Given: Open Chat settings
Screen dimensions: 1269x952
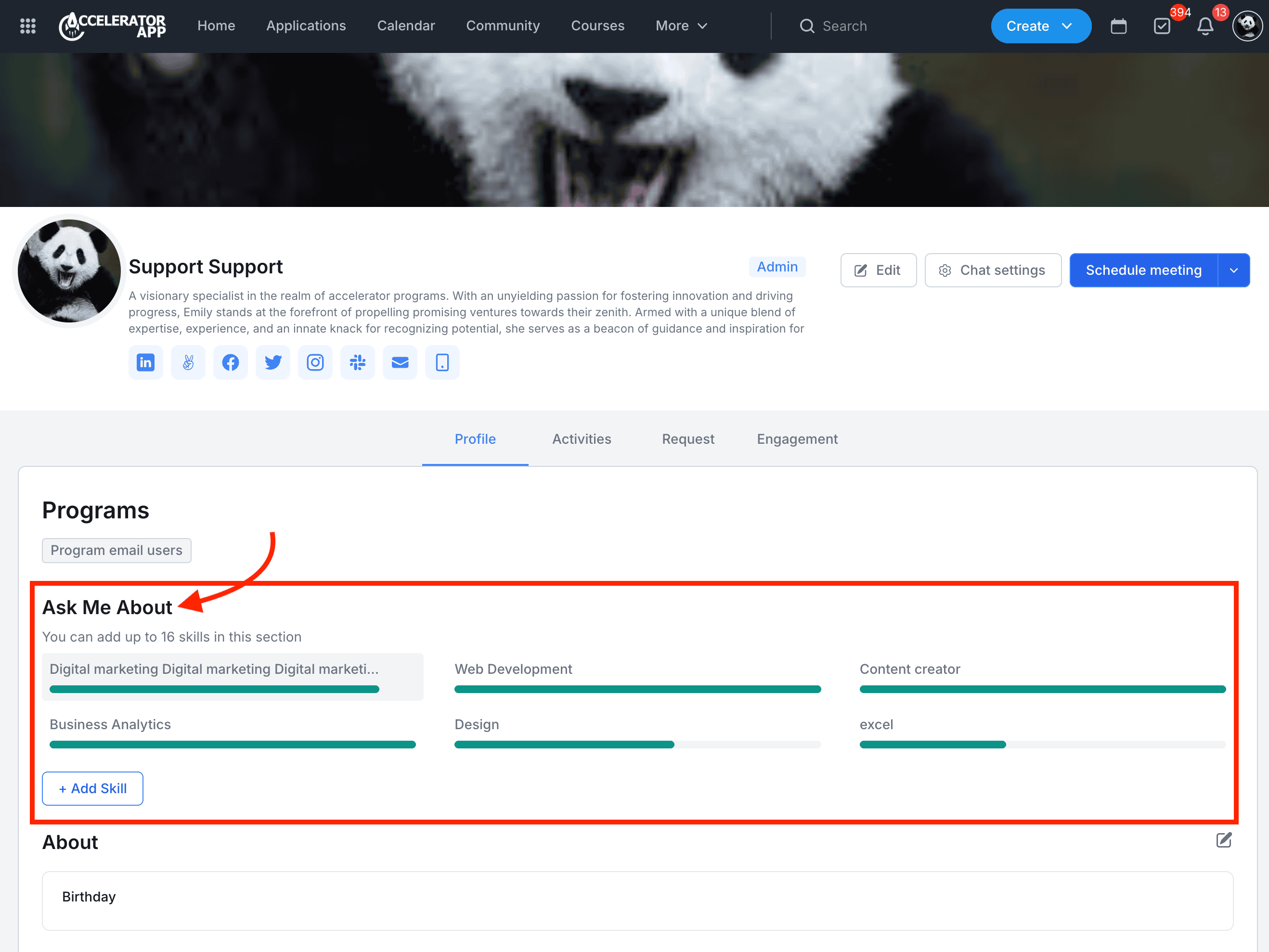Looking at the screenshot, I should [x=993, y=270].
